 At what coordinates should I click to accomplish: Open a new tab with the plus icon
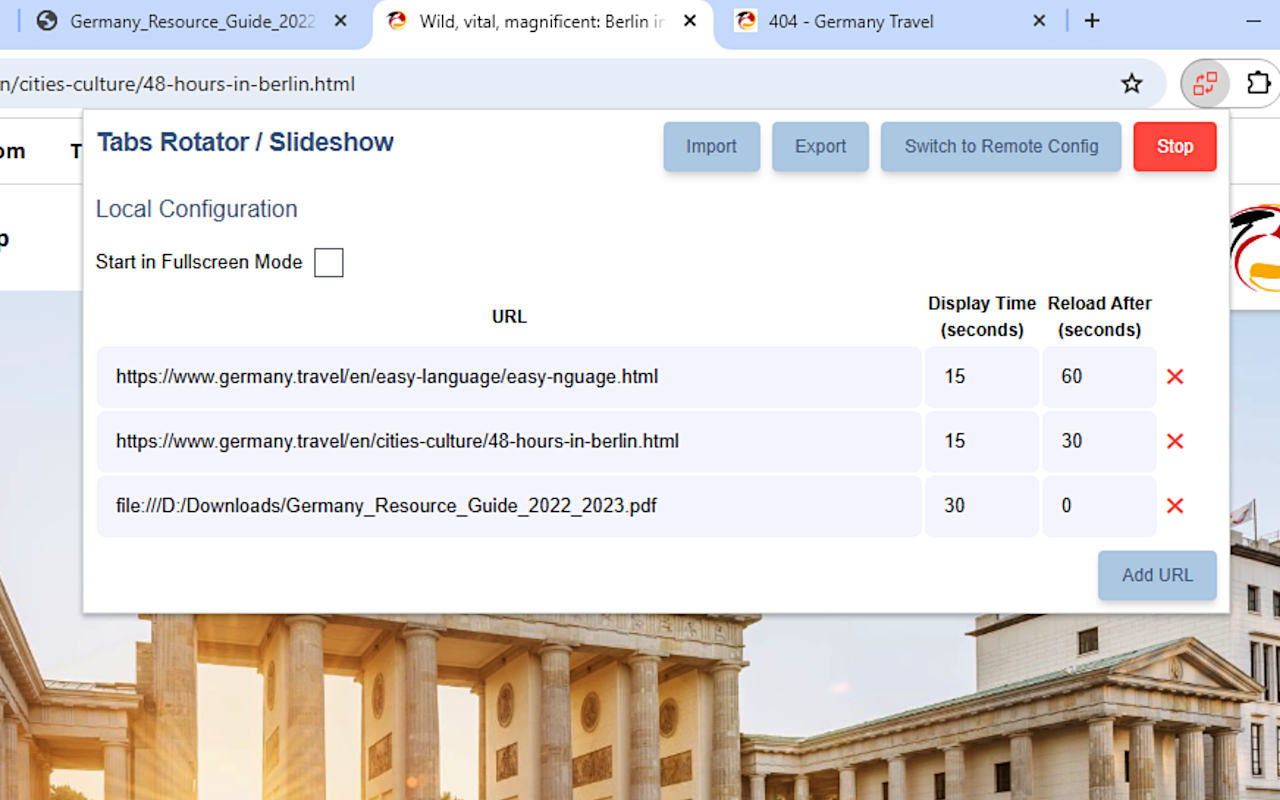(x=1092, y=20)
